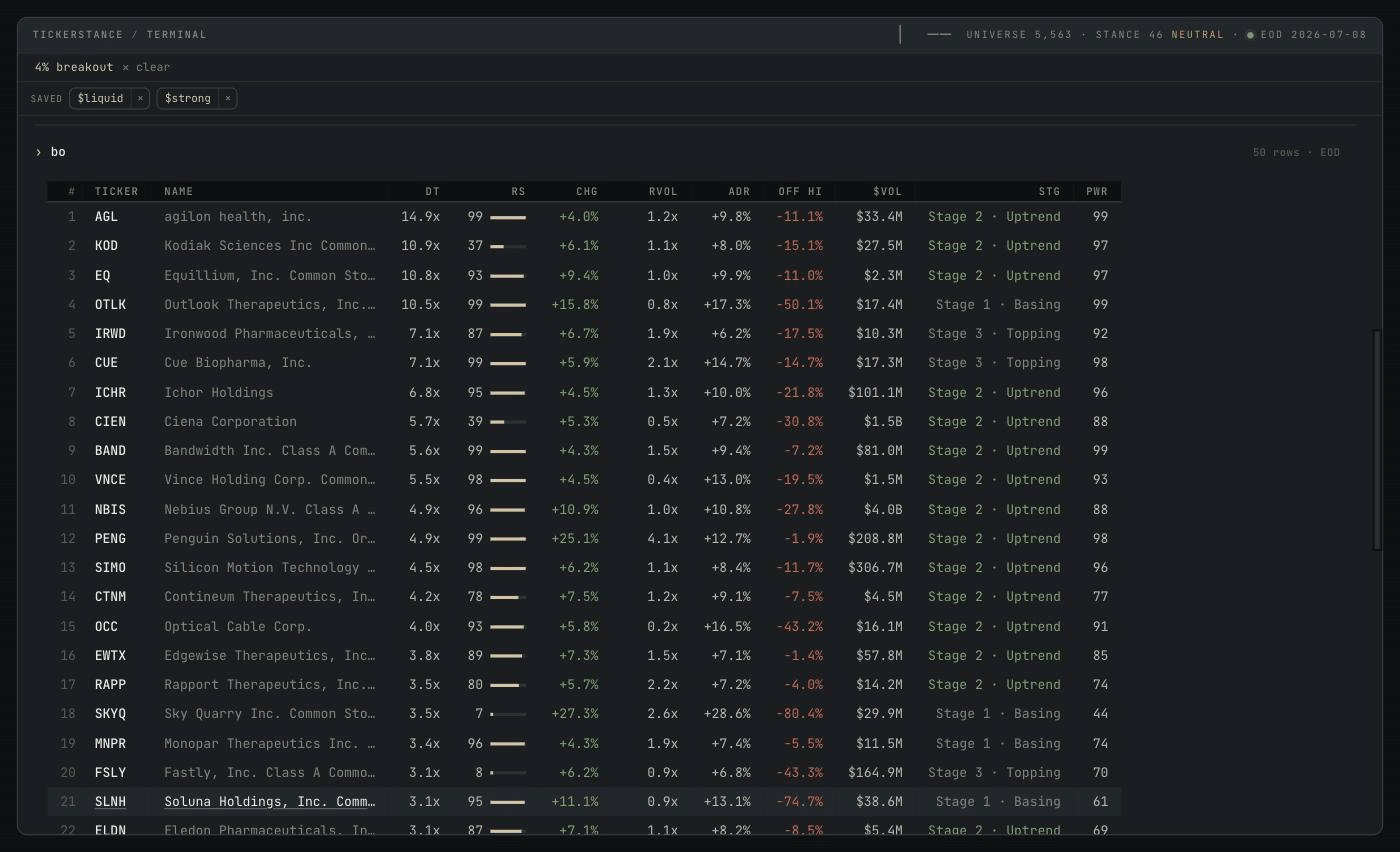This screenshot has height=852, width=1400.
Task: Sort the table by TICKER column
Action: [x=116, y=191]
